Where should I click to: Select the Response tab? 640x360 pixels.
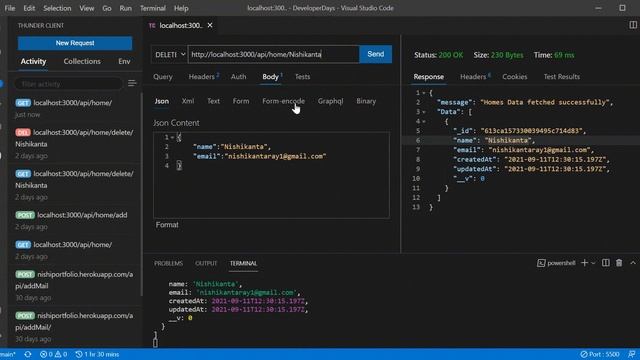tap(429, 77)
